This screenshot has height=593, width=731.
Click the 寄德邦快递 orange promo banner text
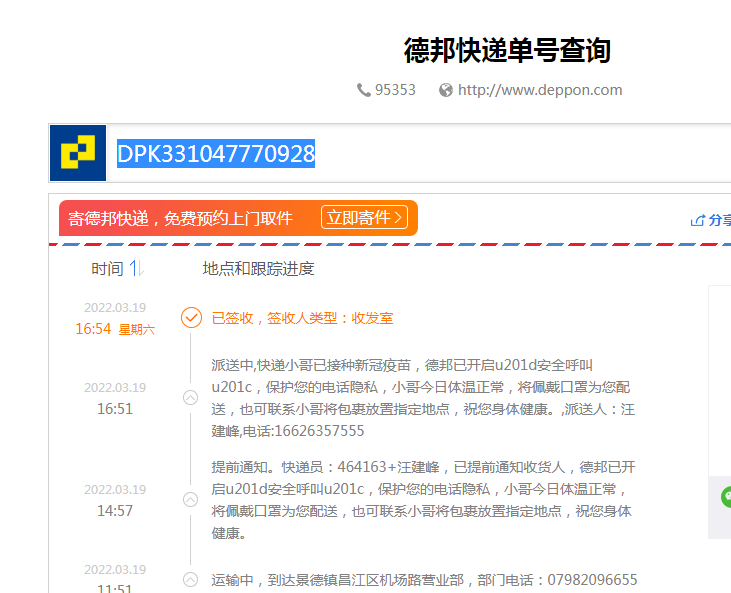[180, 218]
